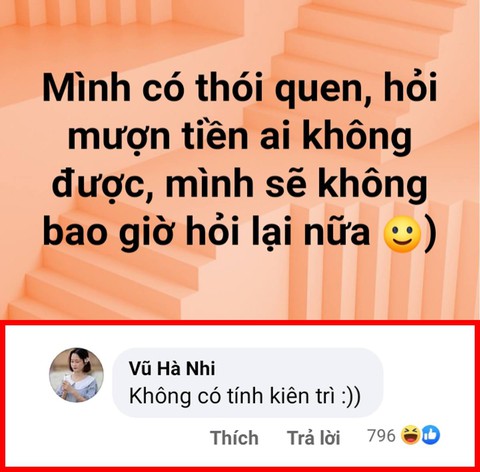Click the white space below the Thích button
Image resolution: width=480 pixels, height=472 pixels.
click(x=234, y=457)
